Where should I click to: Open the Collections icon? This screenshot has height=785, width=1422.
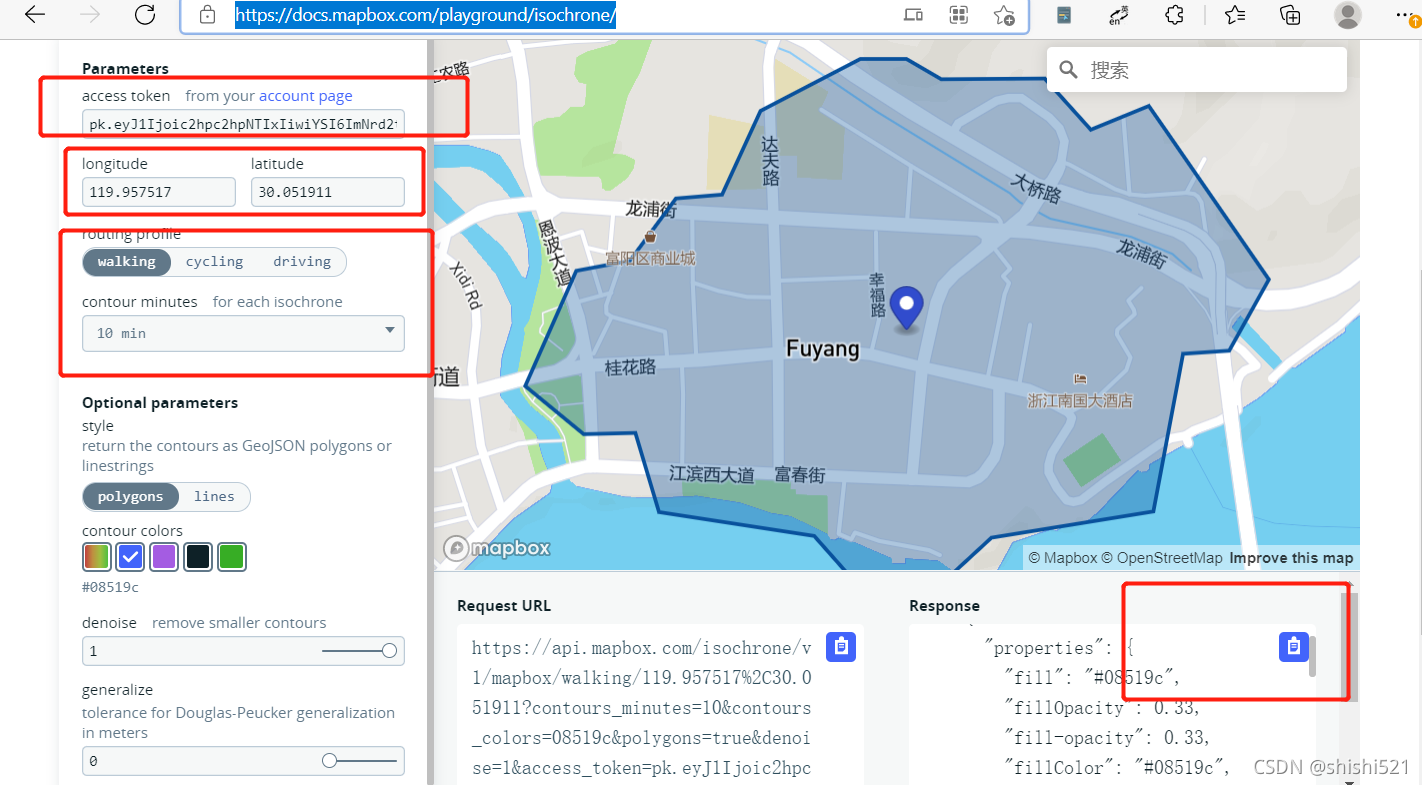click(1291, 15)
